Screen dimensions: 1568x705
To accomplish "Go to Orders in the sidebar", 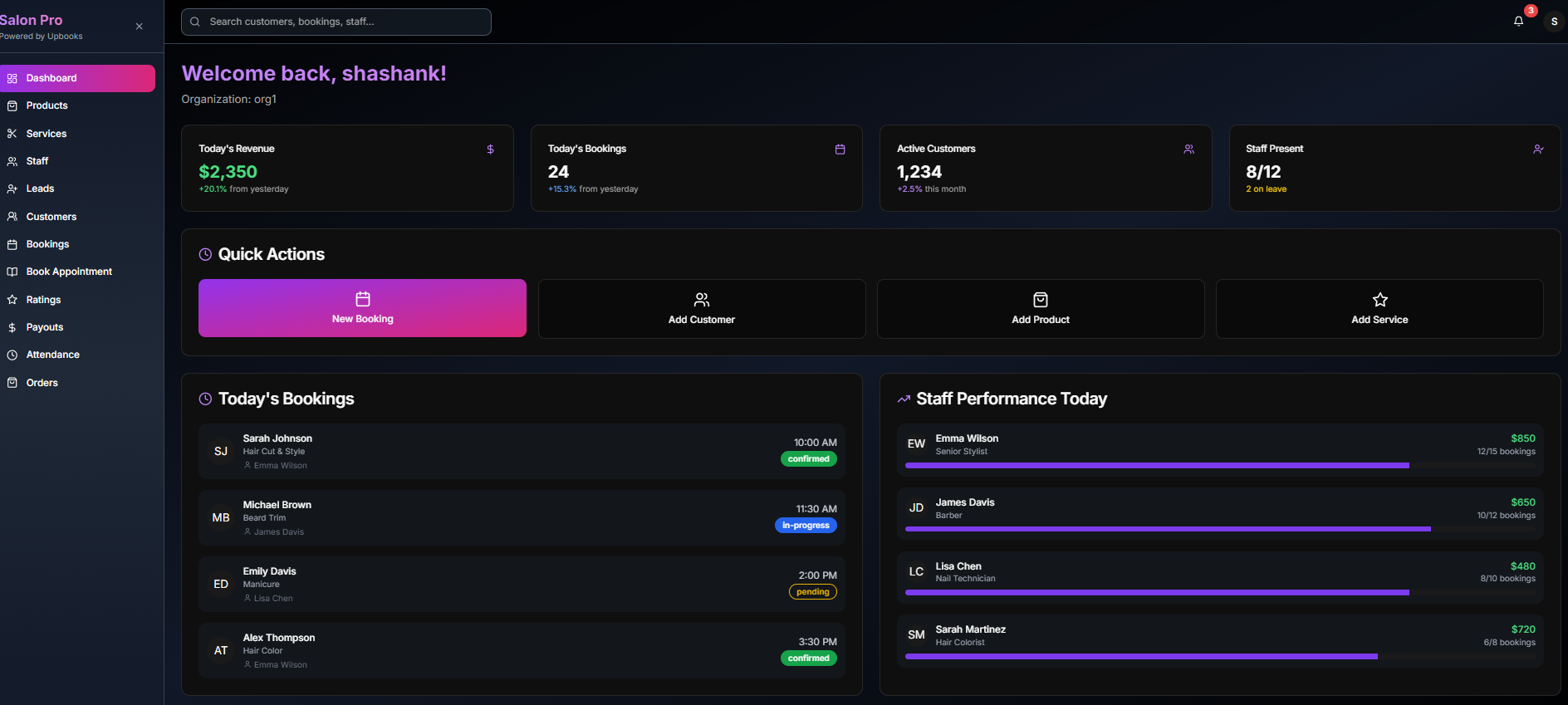I will point(77,383).
